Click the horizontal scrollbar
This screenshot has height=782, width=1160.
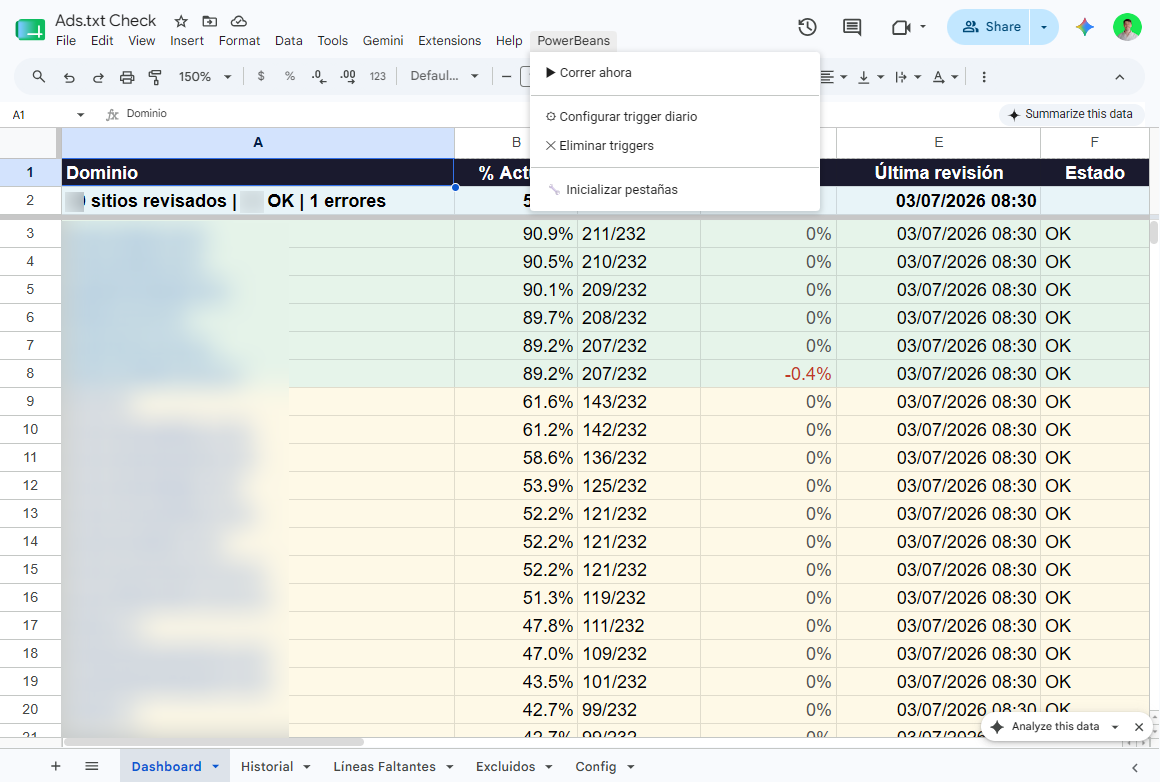point(215,741)
